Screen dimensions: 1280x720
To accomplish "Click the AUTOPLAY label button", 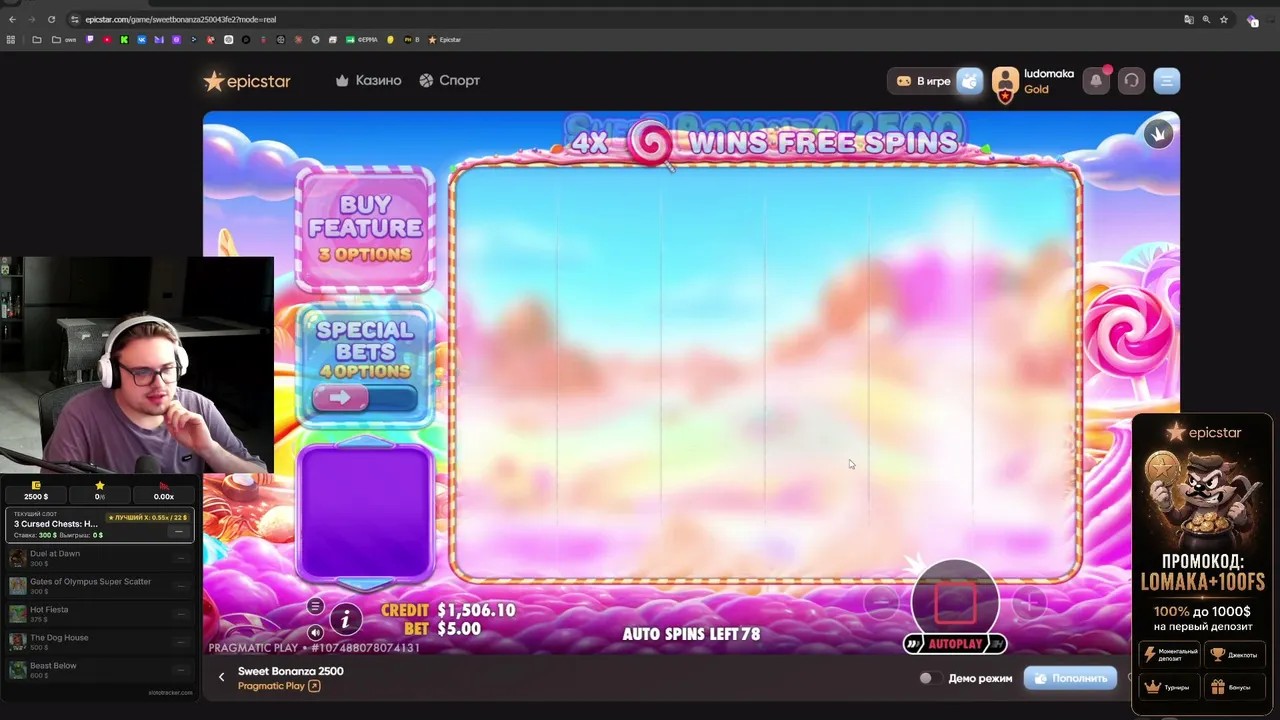I will 955,644.
